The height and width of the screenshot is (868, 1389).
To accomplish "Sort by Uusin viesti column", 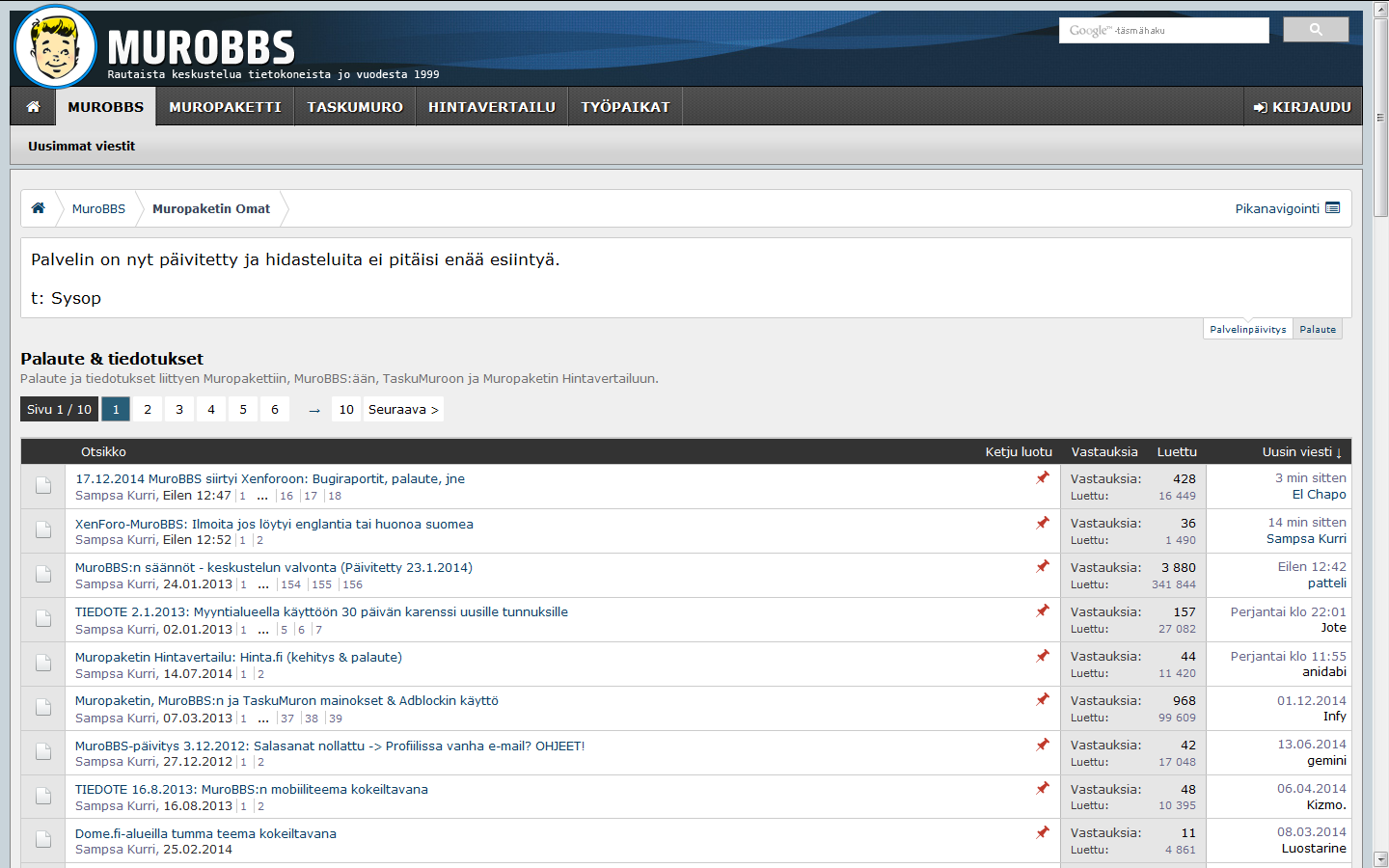I will [1302, 451].
